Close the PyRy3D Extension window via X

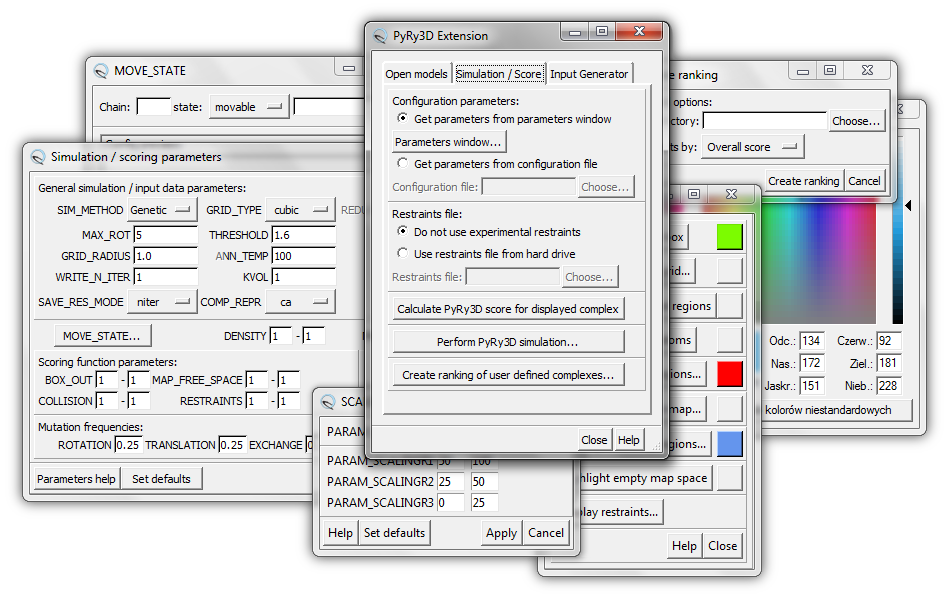(640, 31)
